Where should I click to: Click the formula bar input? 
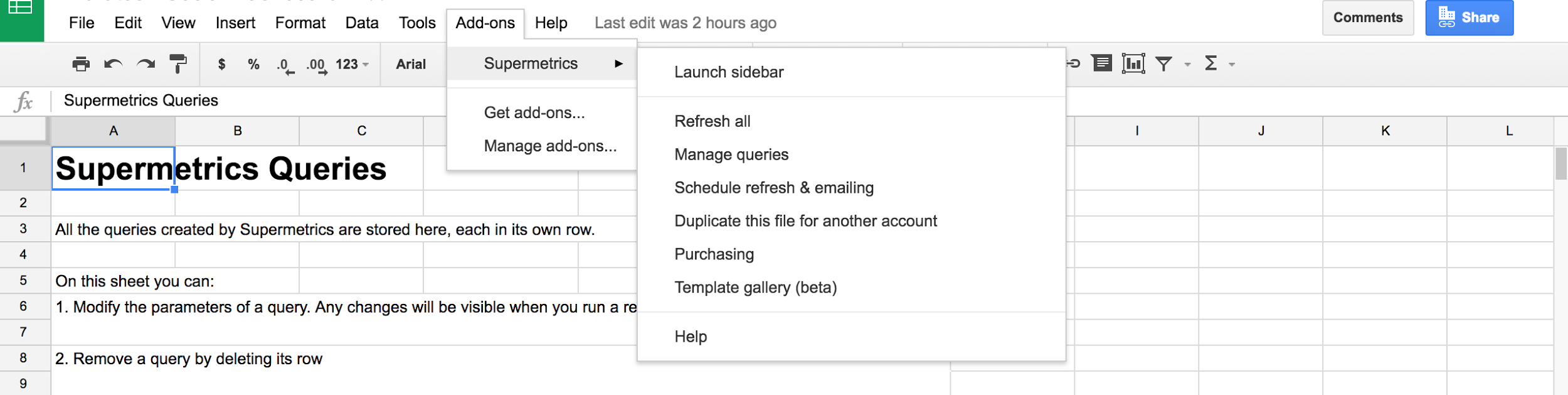point(251,100)
